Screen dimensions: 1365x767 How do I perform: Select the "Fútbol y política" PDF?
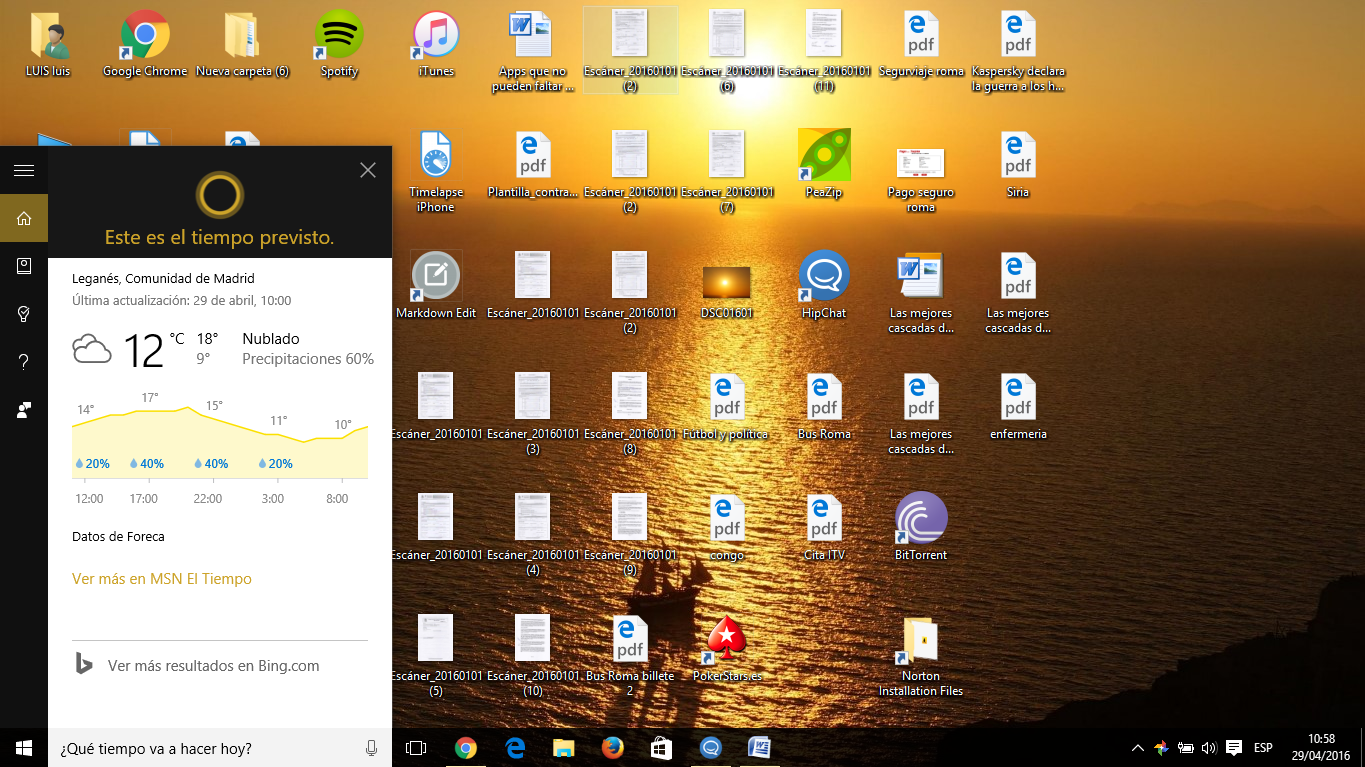(x=727, y=407)
